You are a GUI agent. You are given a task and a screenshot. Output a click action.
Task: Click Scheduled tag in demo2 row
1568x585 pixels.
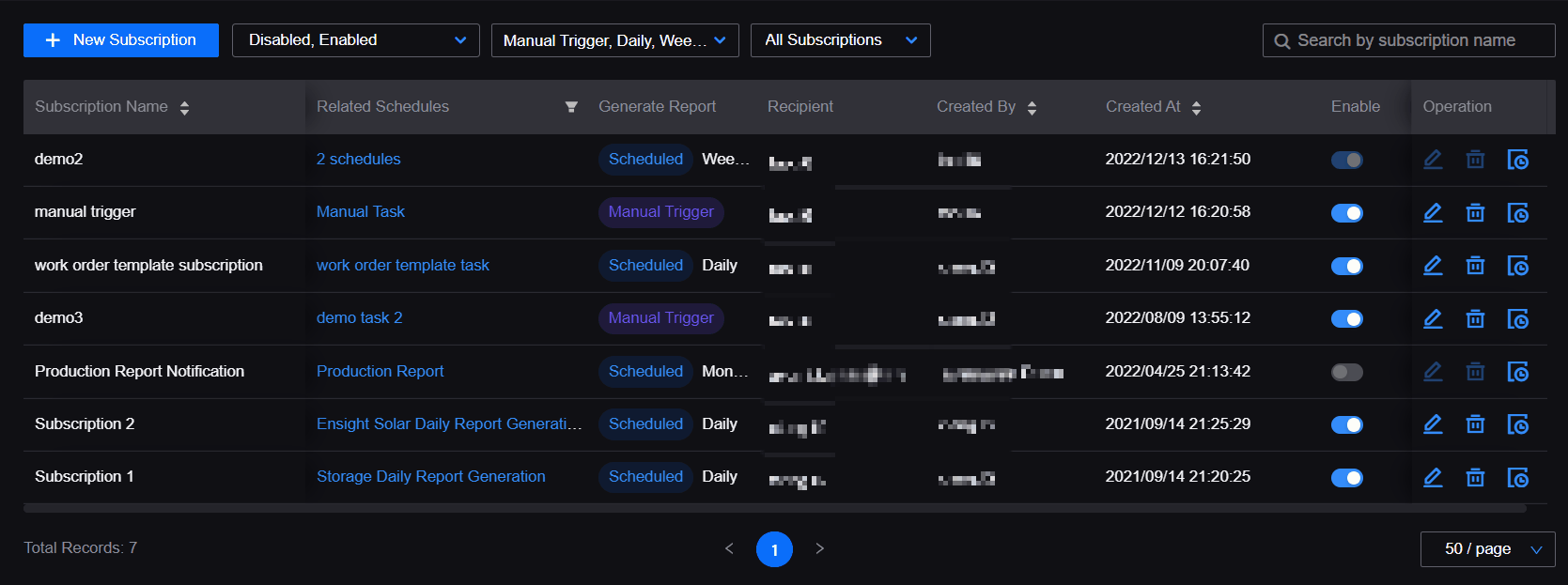click(645, 160)
